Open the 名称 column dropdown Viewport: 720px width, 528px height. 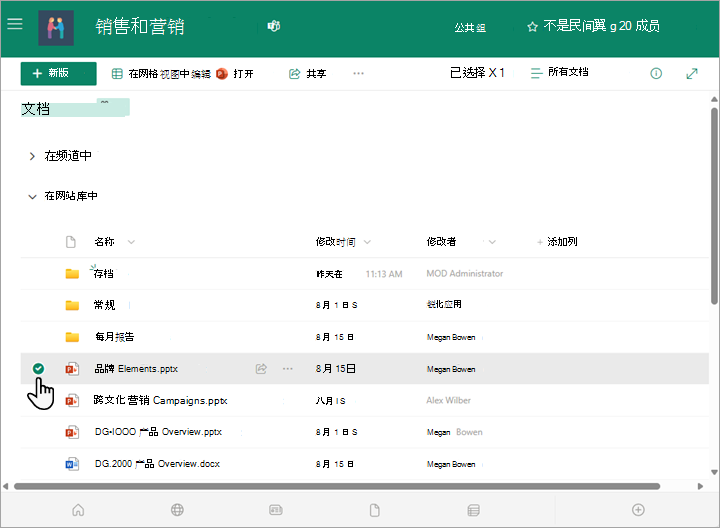(x=131, y=242)
